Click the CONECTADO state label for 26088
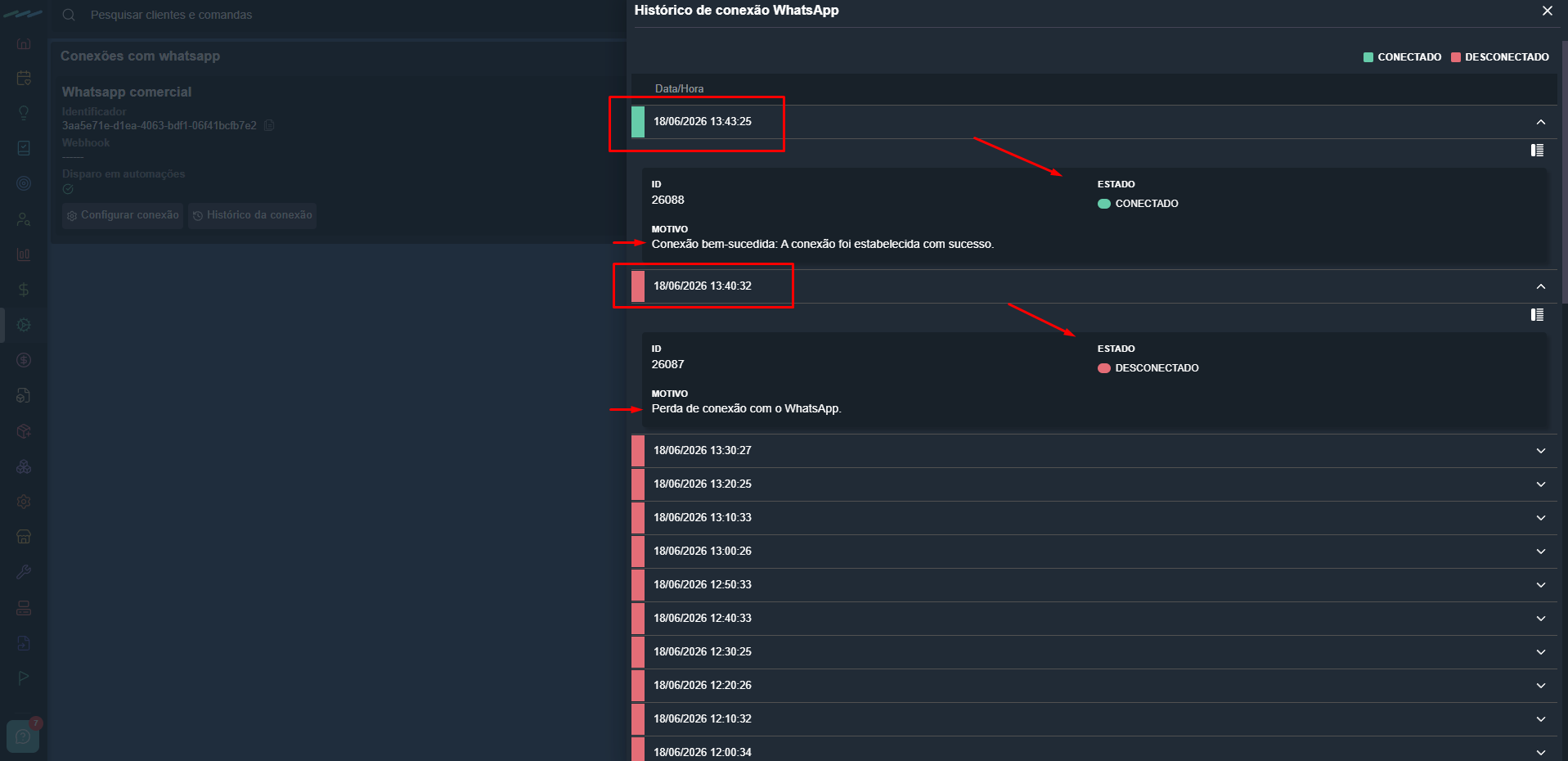This screenshot has width=1568, height=761. pos(1147,204)
